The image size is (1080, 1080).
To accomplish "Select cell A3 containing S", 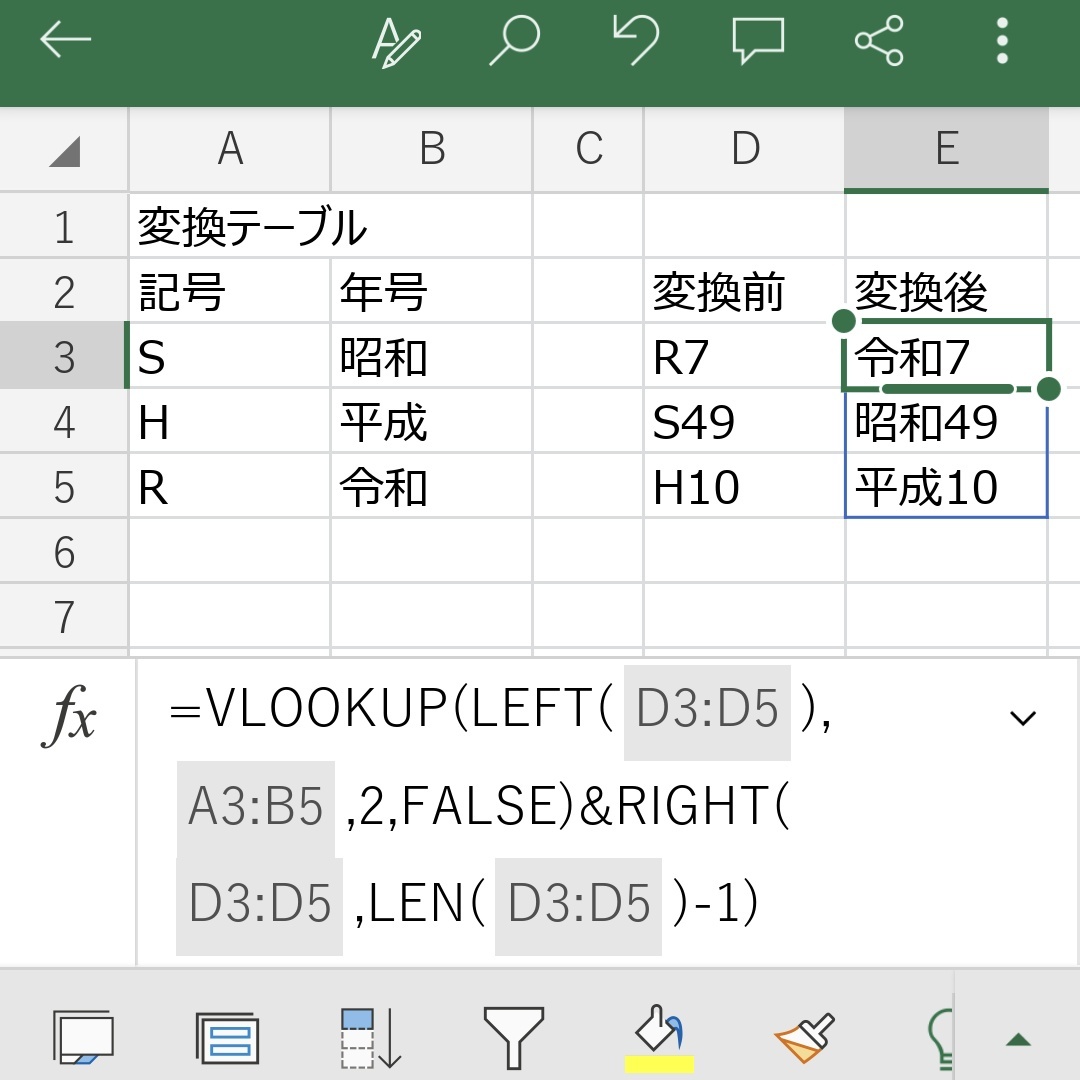I will click(x=230, y=356).
